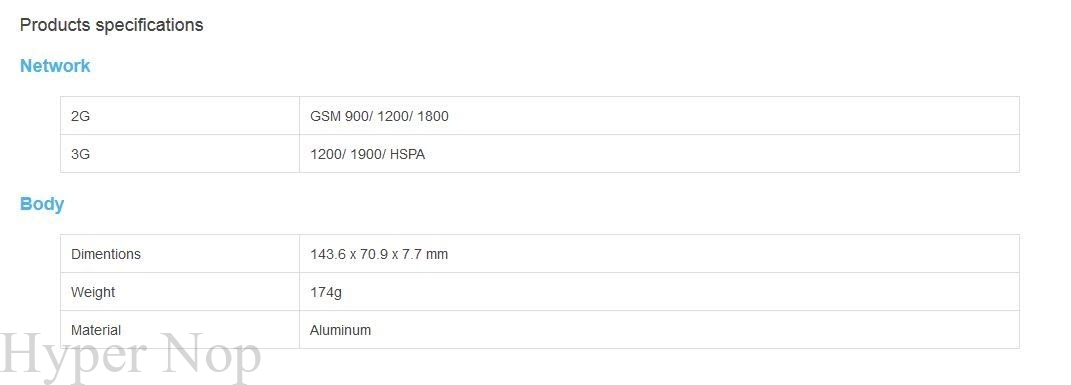
Task: Click the Products specifications heading
Action: [x=111, y=25]
